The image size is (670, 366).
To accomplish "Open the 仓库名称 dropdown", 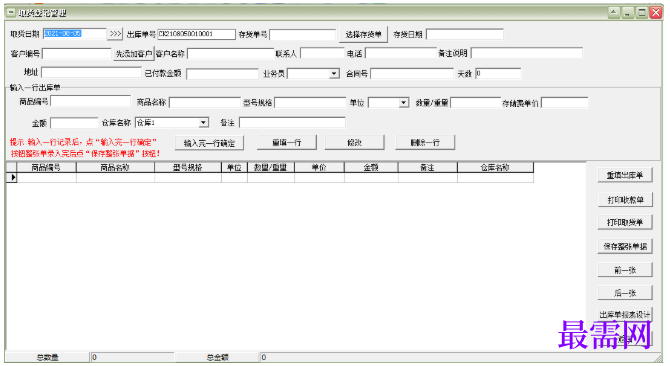I will point(204,123).
